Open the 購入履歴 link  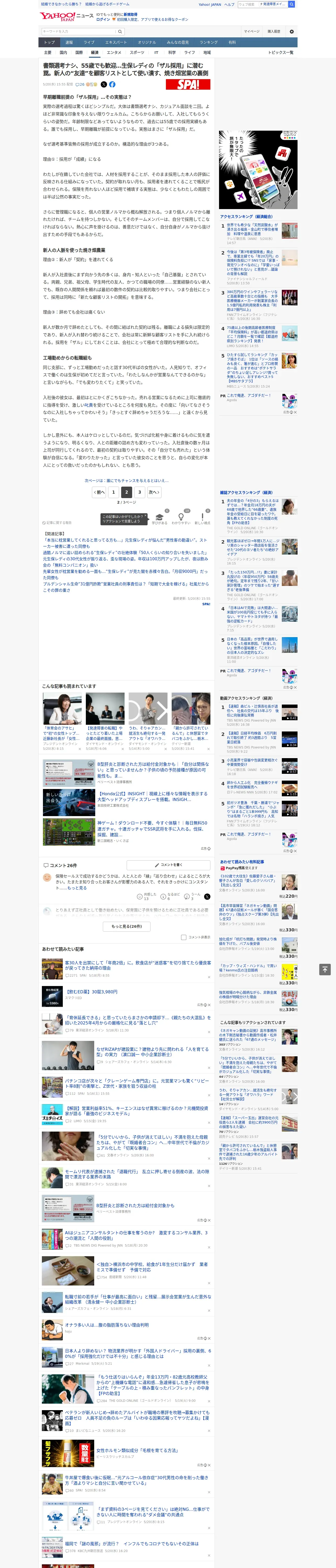(x=274, y=32)
